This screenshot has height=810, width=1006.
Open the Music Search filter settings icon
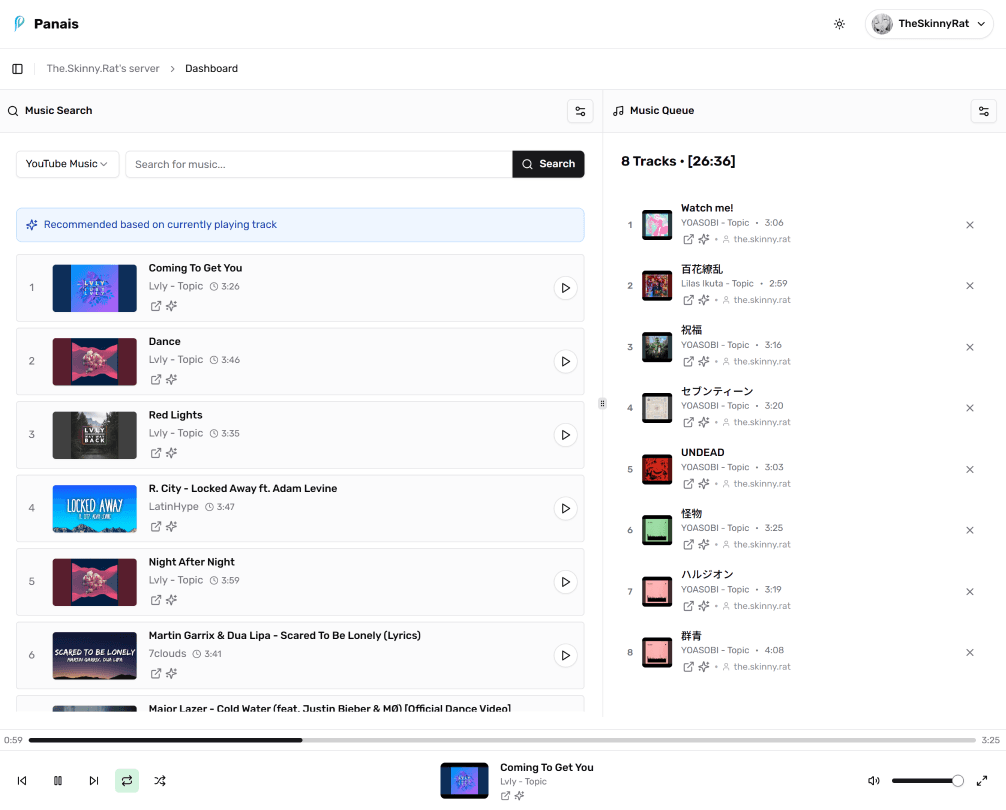coord(580,111)
